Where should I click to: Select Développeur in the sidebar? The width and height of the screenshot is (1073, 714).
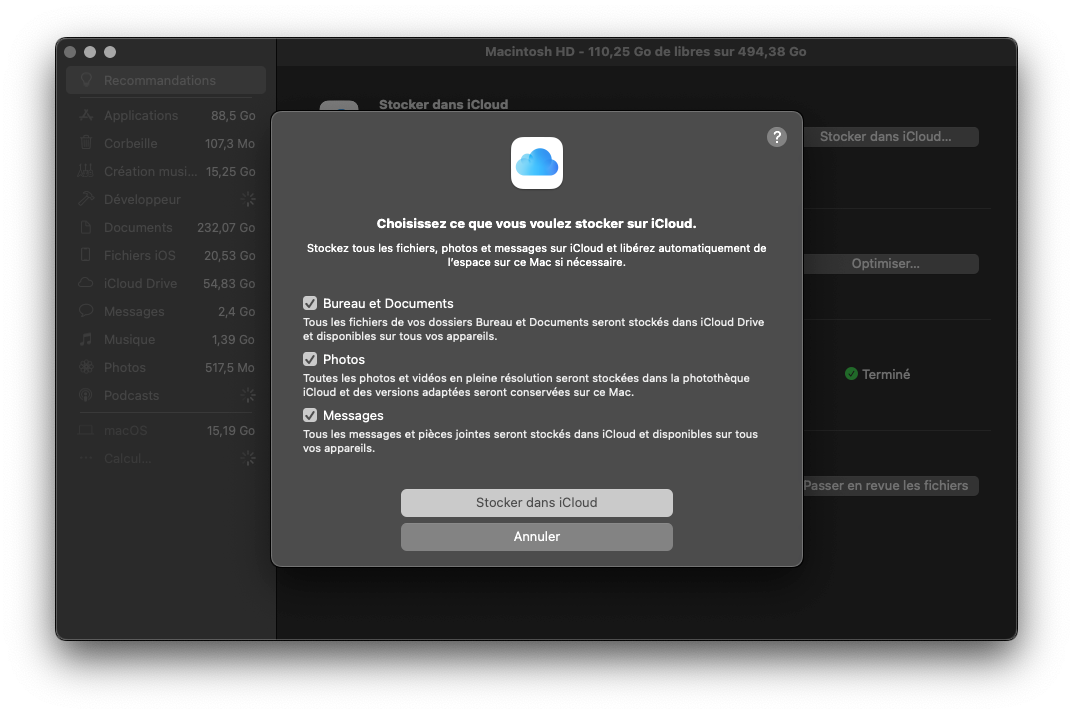pyautogui.click(x=166, y=200)
